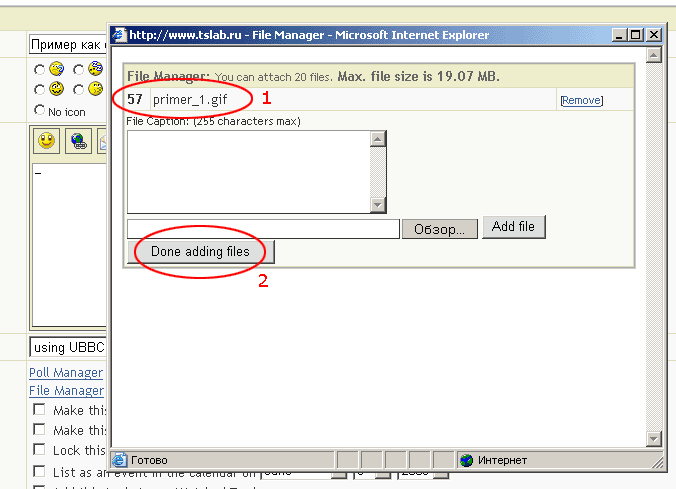Click the Add file button
Screen dimensions: 676x489
pyautogui.click(x=514, y=226)
